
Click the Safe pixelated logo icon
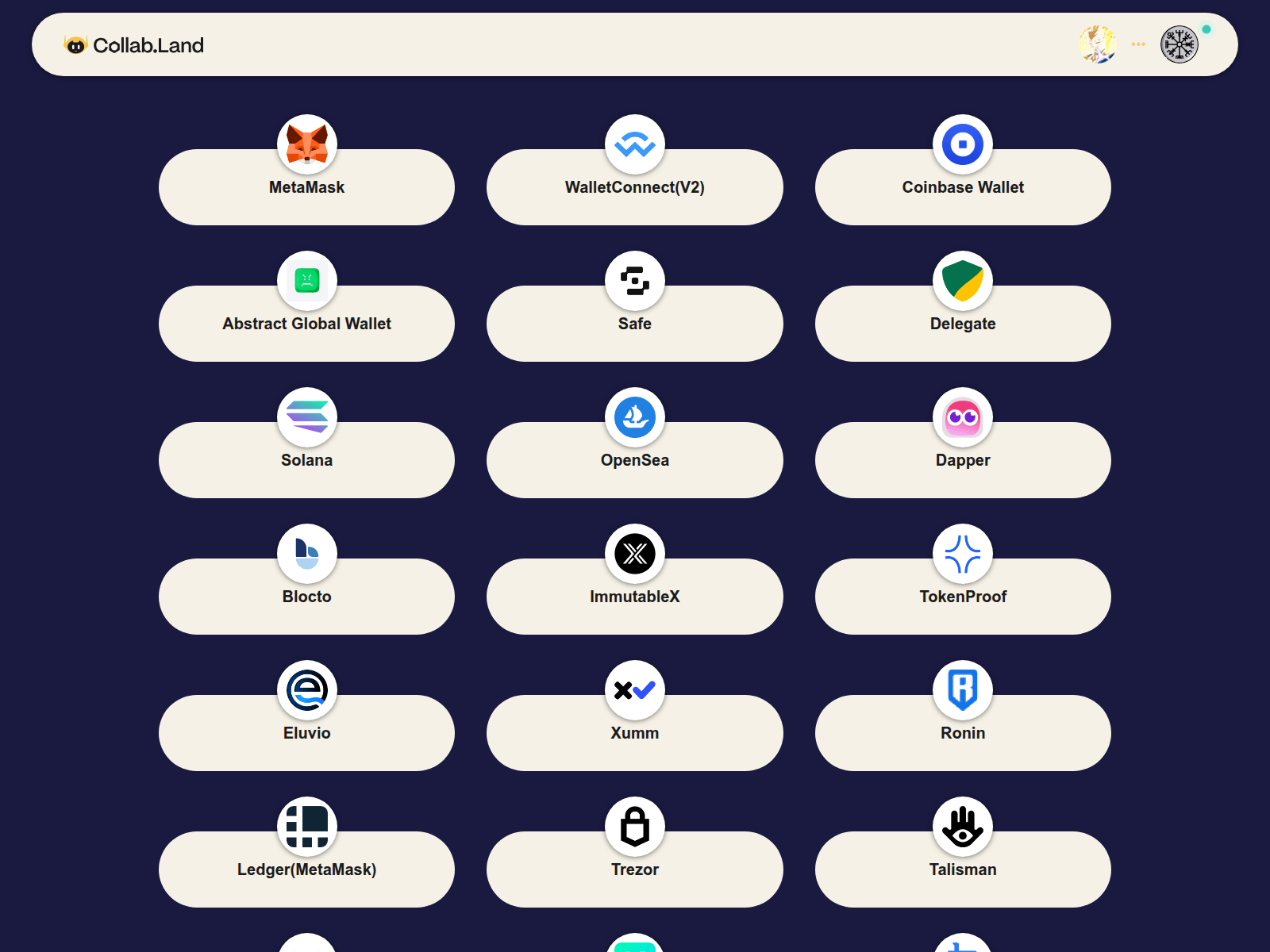pos(634,281)
